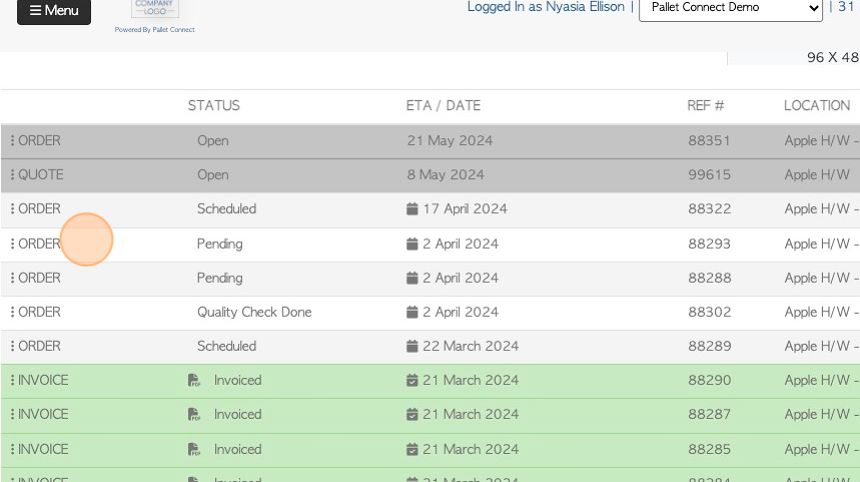860x482 pixels.
Task: Open row options for quote 99615
Action: (12, 174)
